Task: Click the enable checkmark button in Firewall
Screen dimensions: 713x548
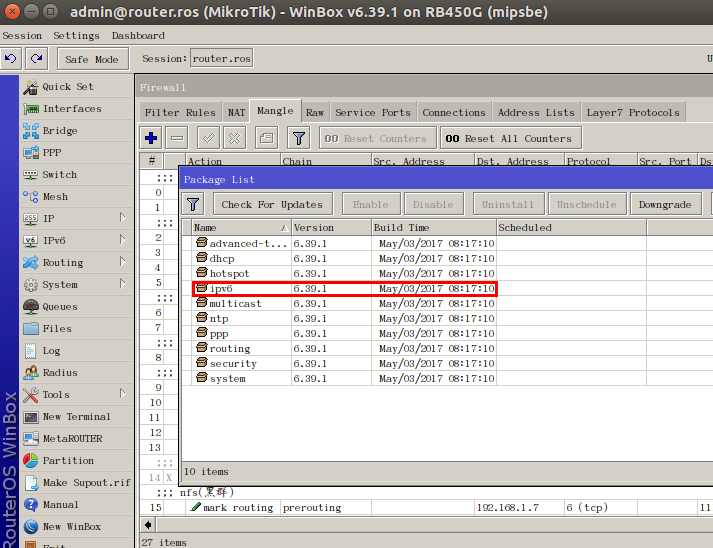Action: (x=209, y=138)
